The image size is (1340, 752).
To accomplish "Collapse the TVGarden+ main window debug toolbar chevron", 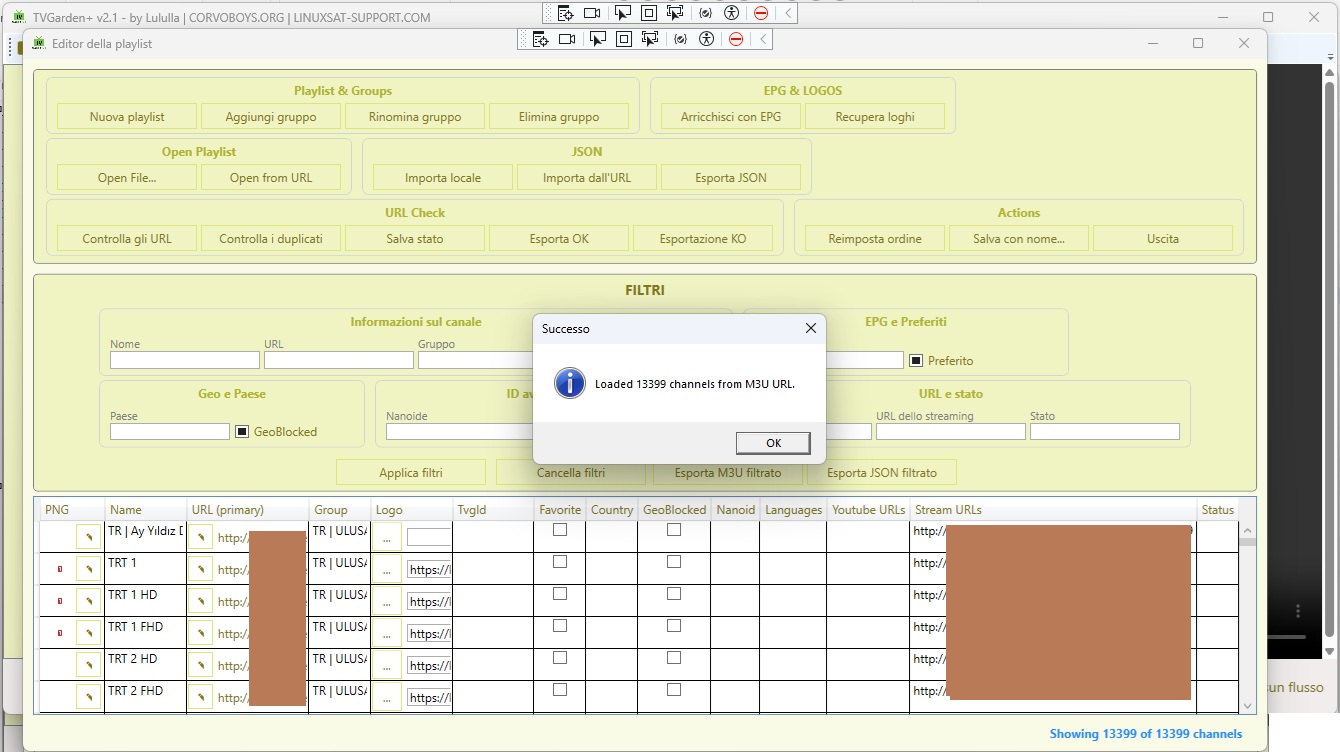I will (x=788, y=13).
